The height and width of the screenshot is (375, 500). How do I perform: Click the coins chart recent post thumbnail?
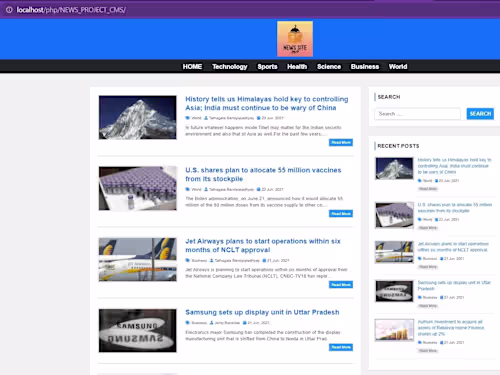(394, 330)
